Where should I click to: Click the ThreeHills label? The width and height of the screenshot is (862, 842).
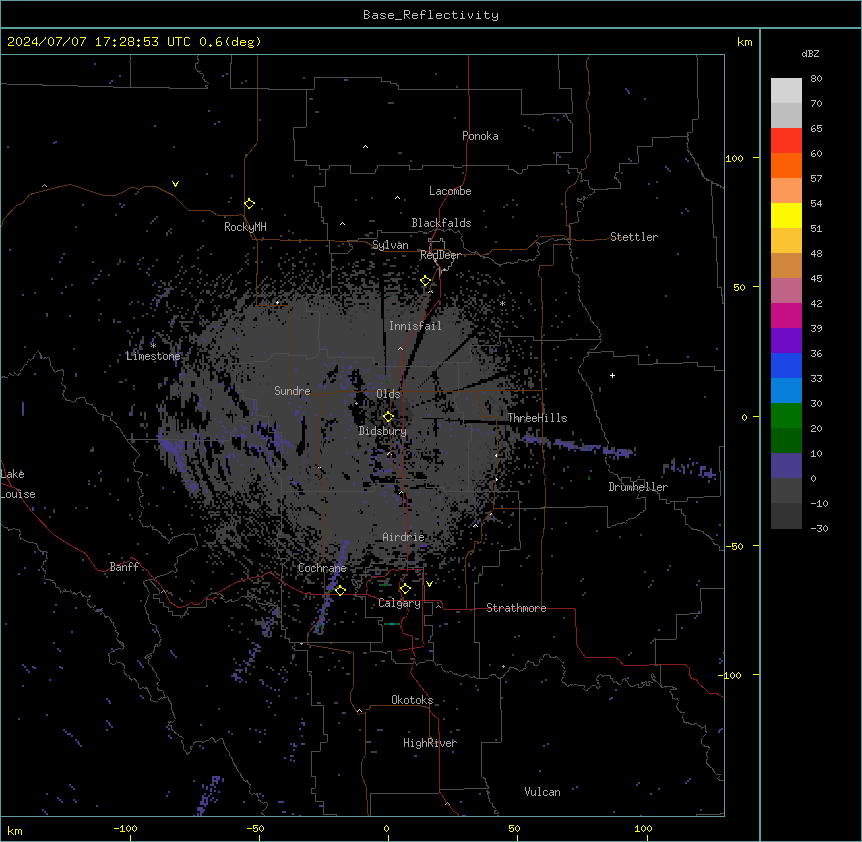[x=537, y=418]
